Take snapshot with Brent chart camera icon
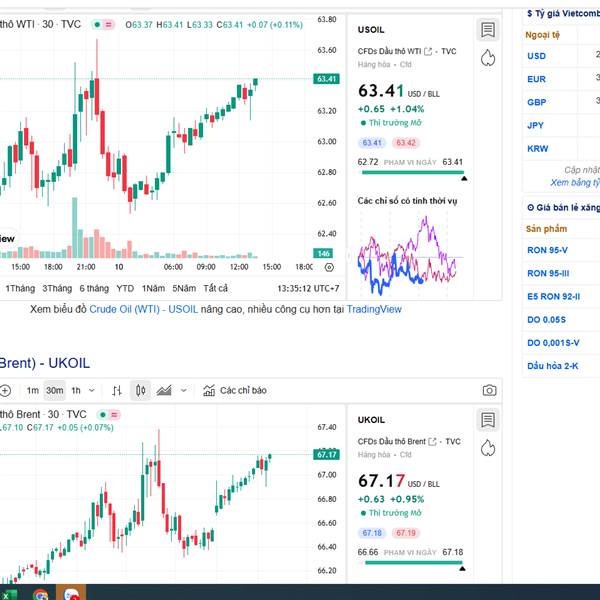The height and width of the screenshot is (600, 600). [489, 390]
